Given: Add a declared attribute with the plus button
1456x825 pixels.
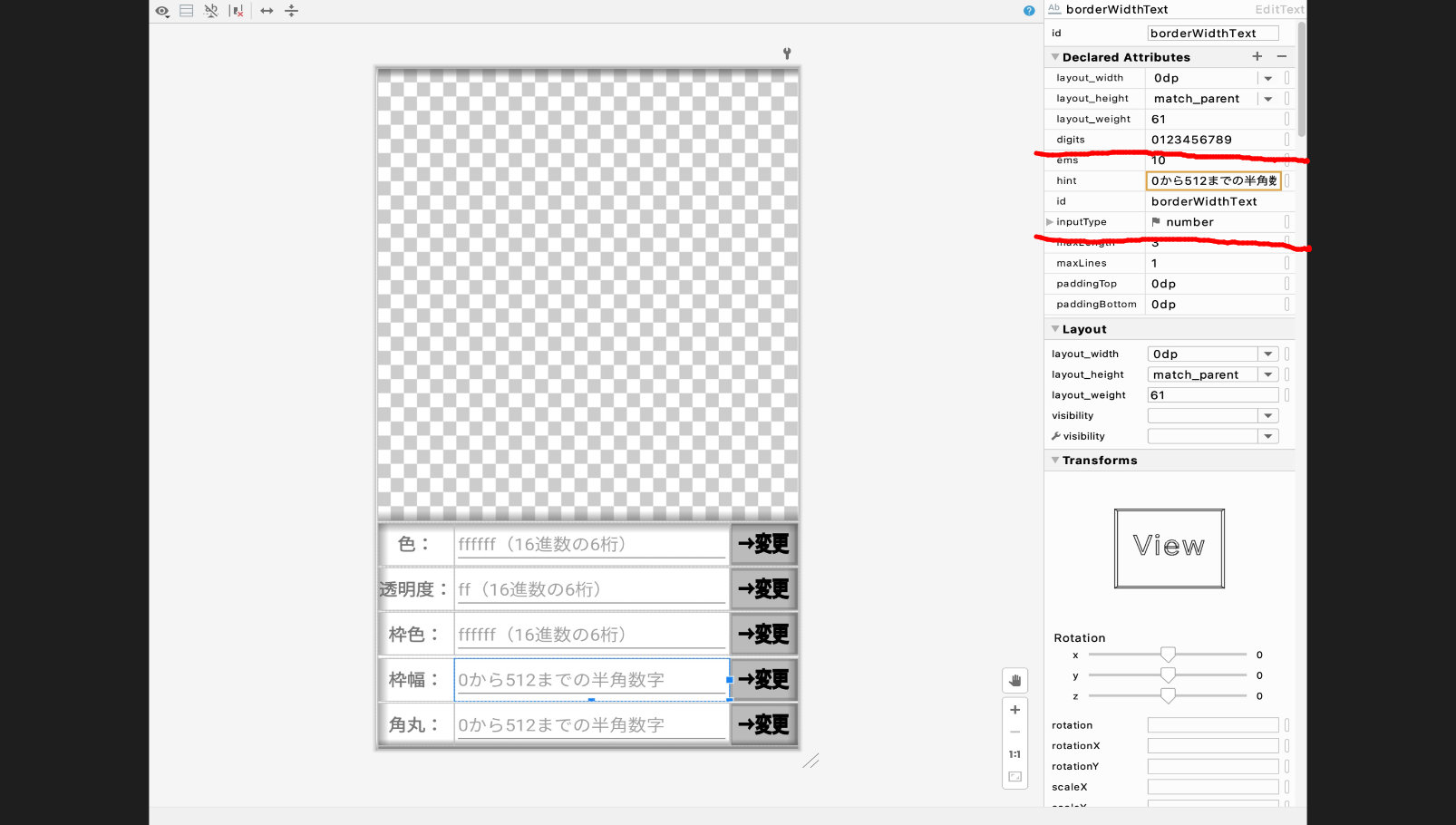Looking at the screenshot, I should tap(1257, 56).
